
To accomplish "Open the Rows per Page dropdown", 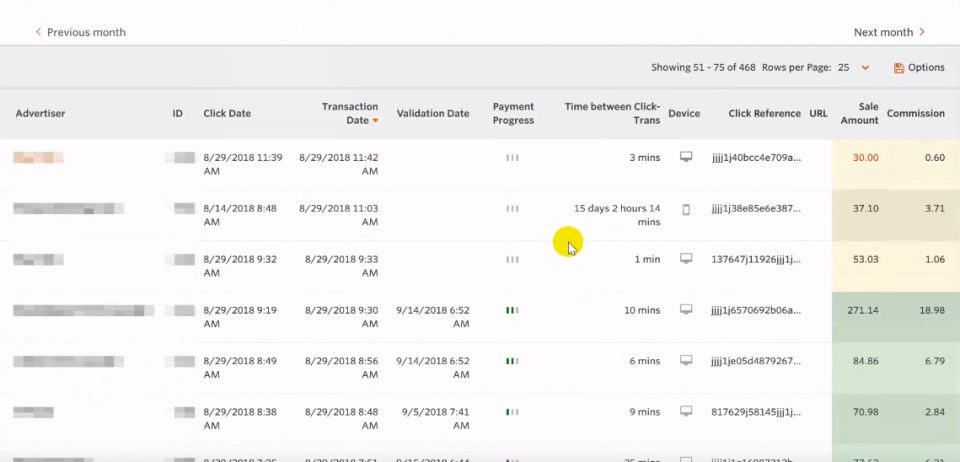I will 865,67.
